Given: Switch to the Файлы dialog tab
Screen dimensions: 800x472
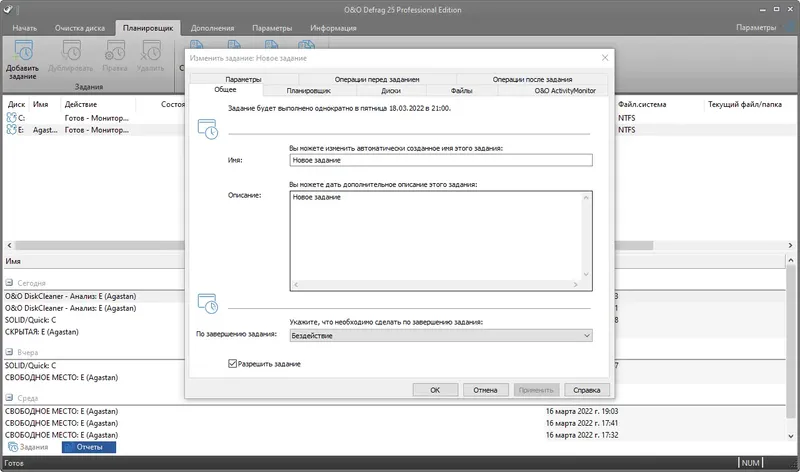Looking at the screenshot, I should point(462,91).
